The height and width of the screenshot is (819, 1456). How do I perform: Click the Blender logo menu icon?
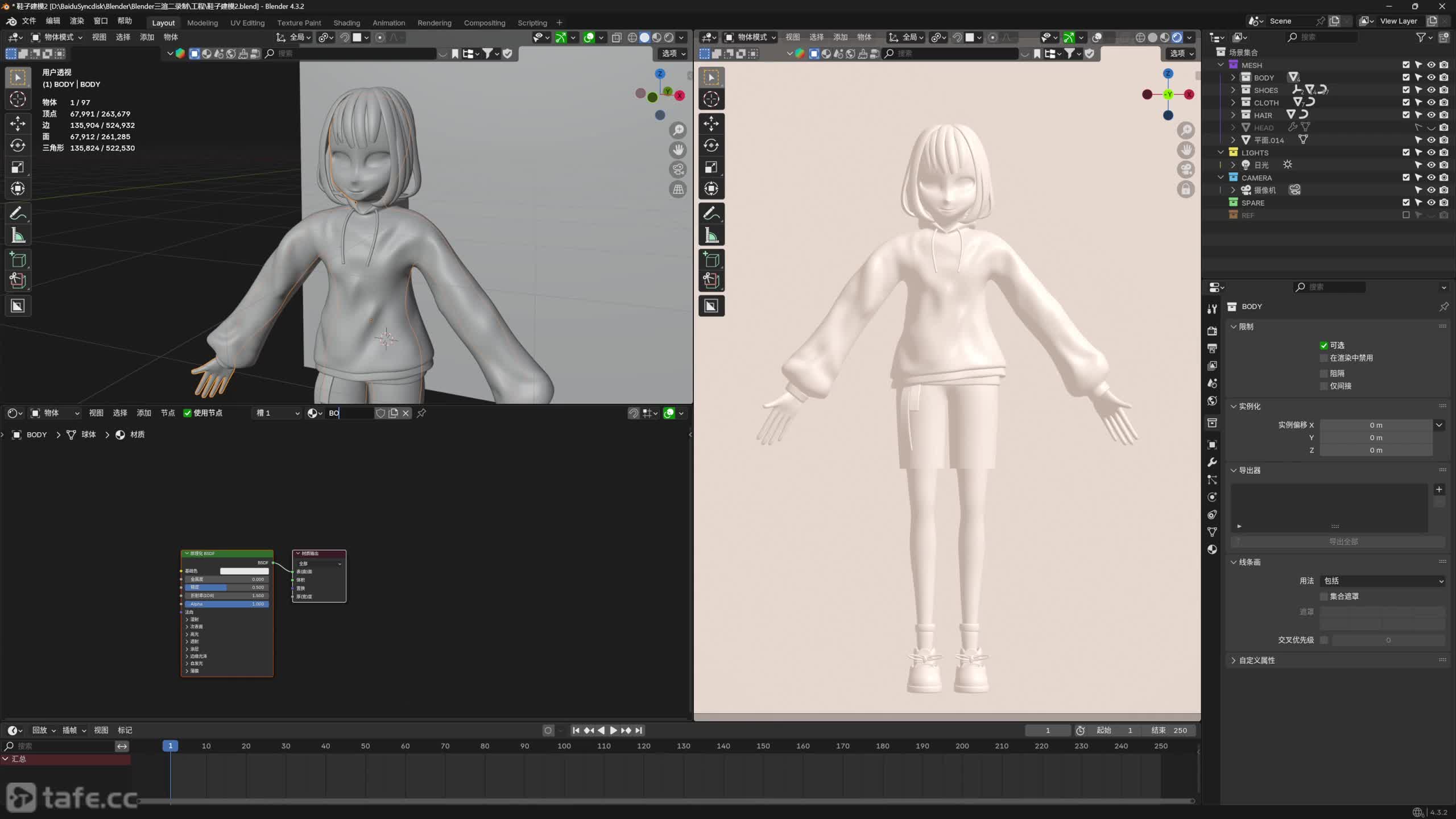[11, 21]
